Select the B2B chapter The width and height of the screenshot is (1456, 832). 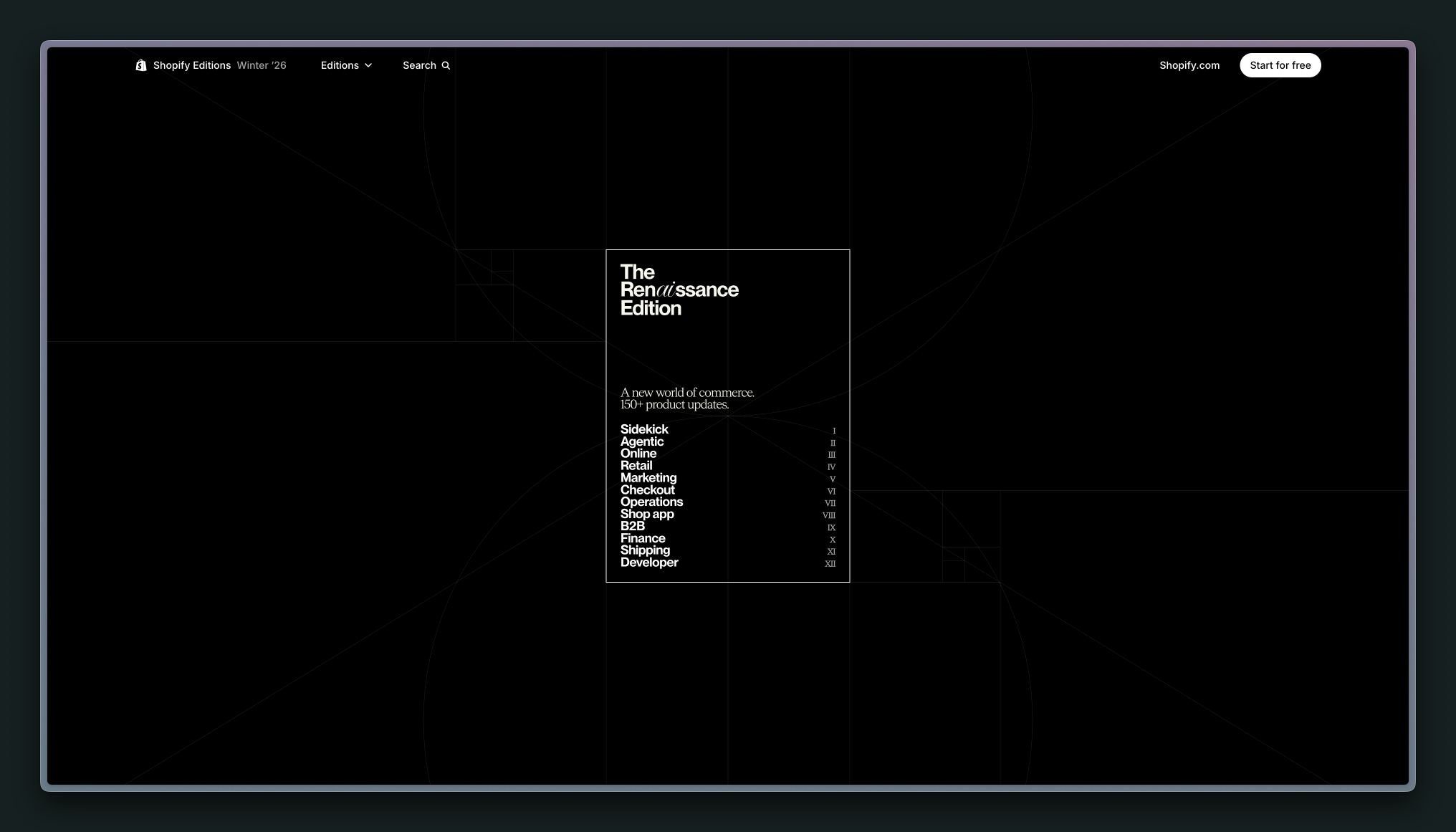coord(632,526)
